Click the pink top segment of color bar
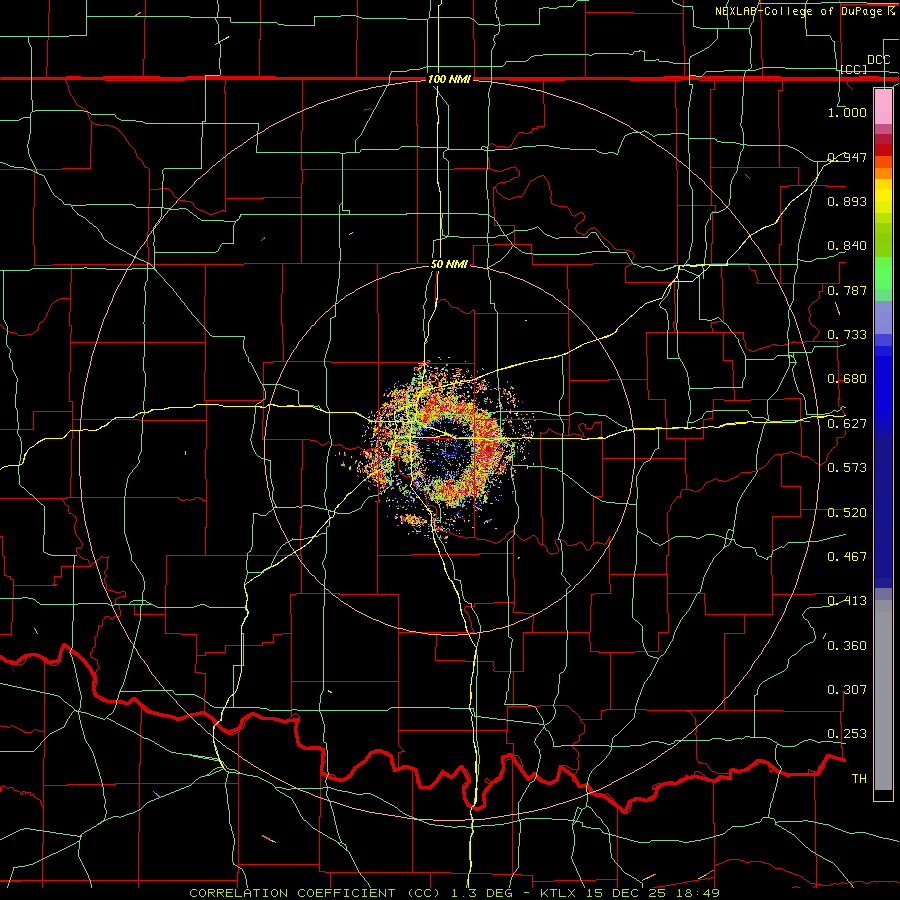Viewport: 900px width, 900px height. [883, 106]
